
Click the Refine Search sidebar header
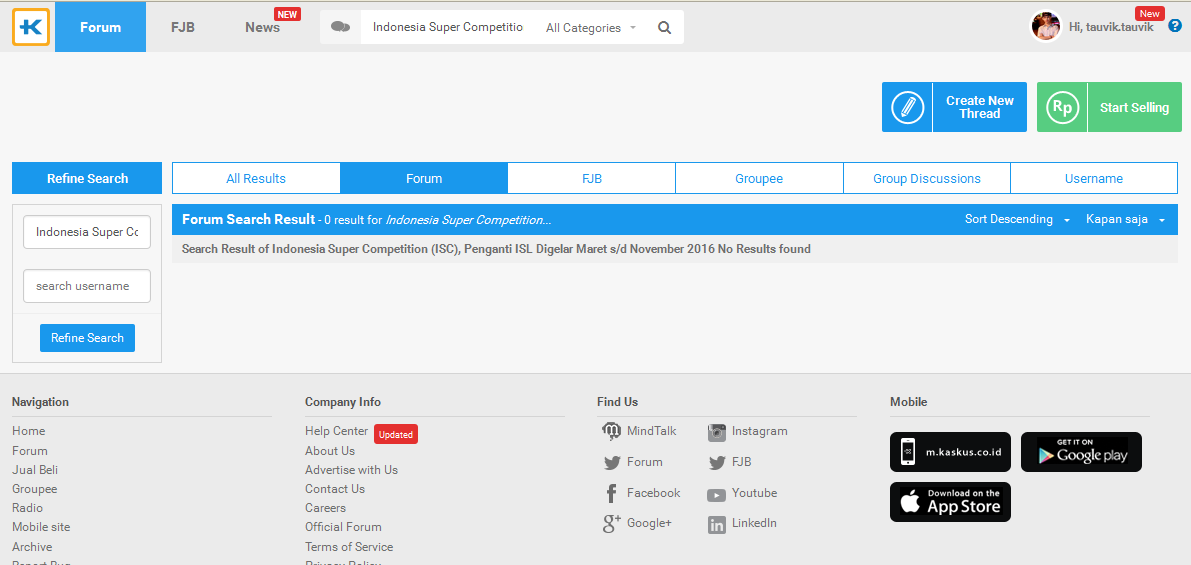pyautogui.click(x=87, y=178)
